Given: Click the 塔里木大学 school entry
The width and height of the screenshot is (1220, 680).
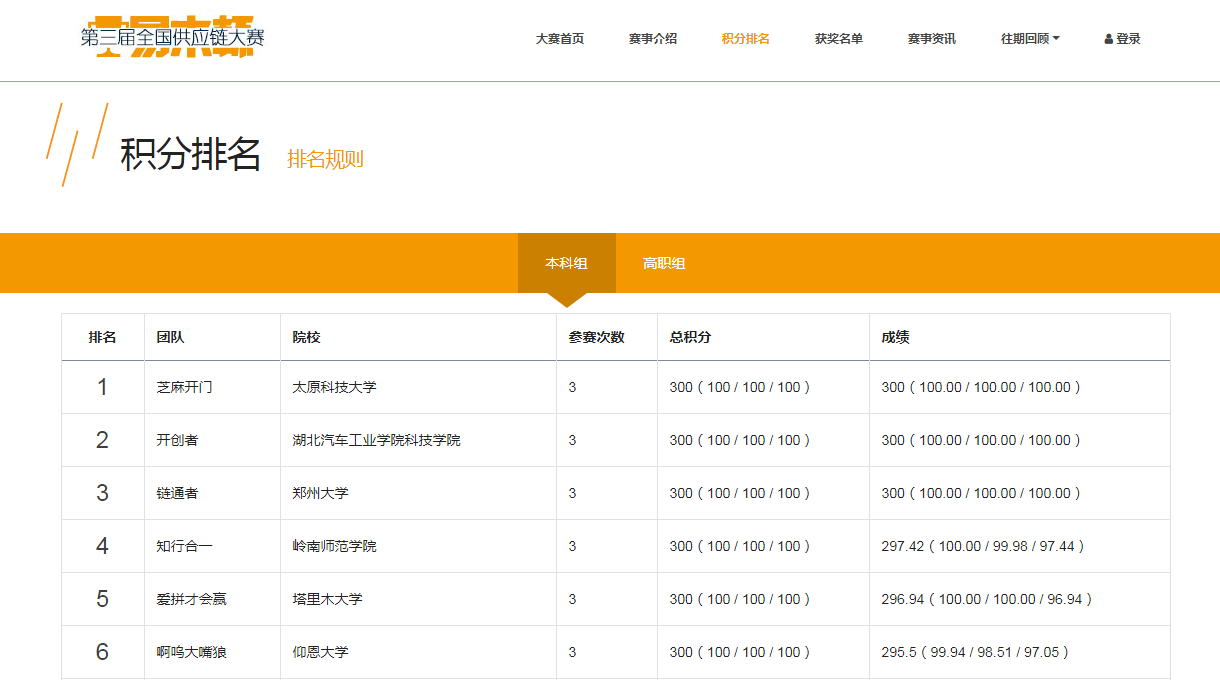Looking at the screenshot, I should tap(327, 600).
